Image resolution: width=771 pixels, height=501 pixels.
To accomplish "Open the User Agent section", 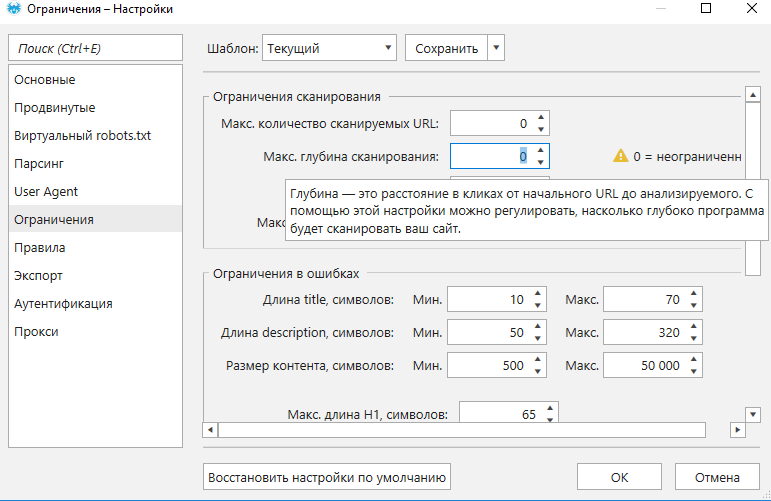I will pyautogui.click(x=95, y=192).
